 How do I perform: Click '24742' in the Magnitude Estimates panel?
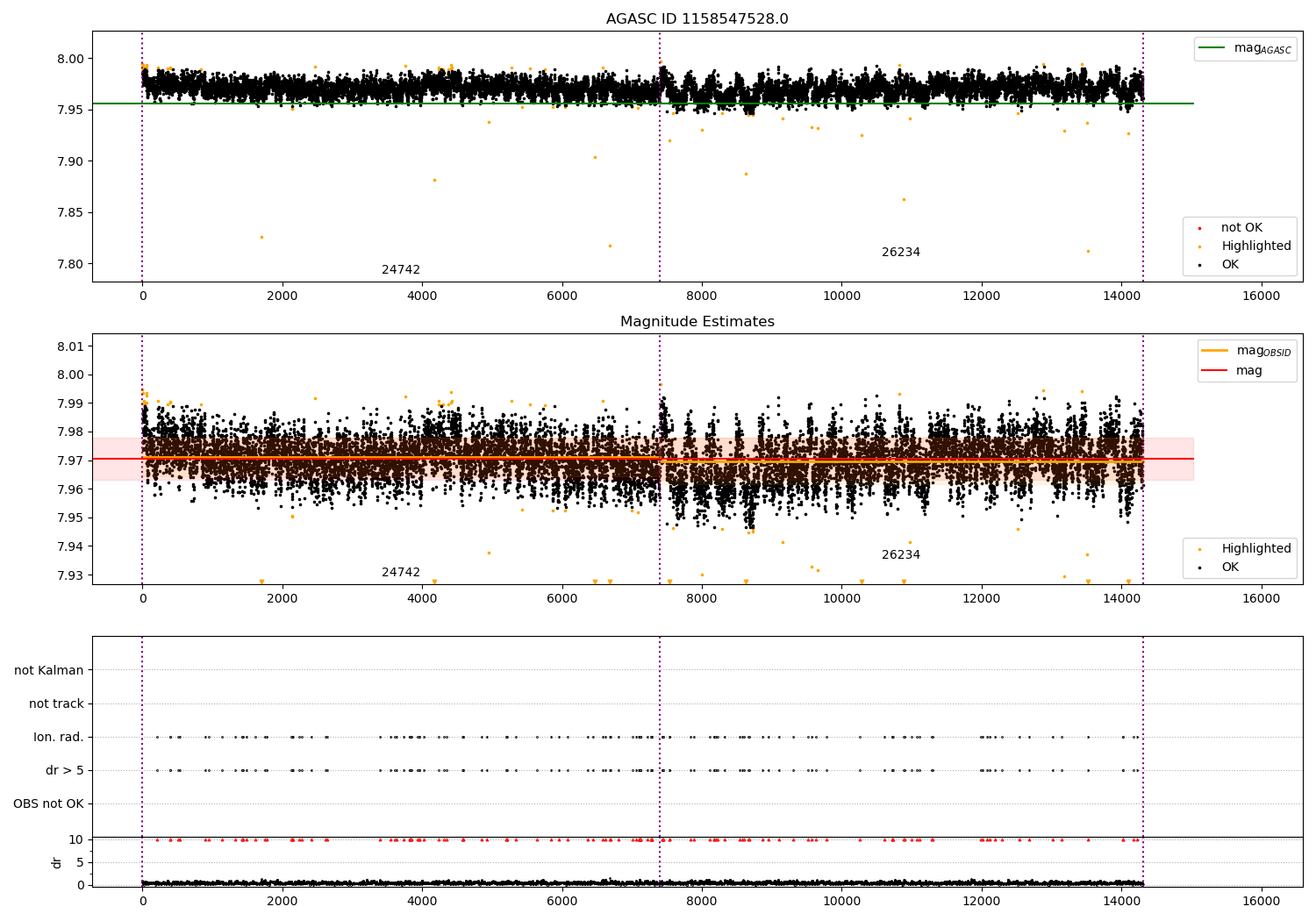[401, 573]
